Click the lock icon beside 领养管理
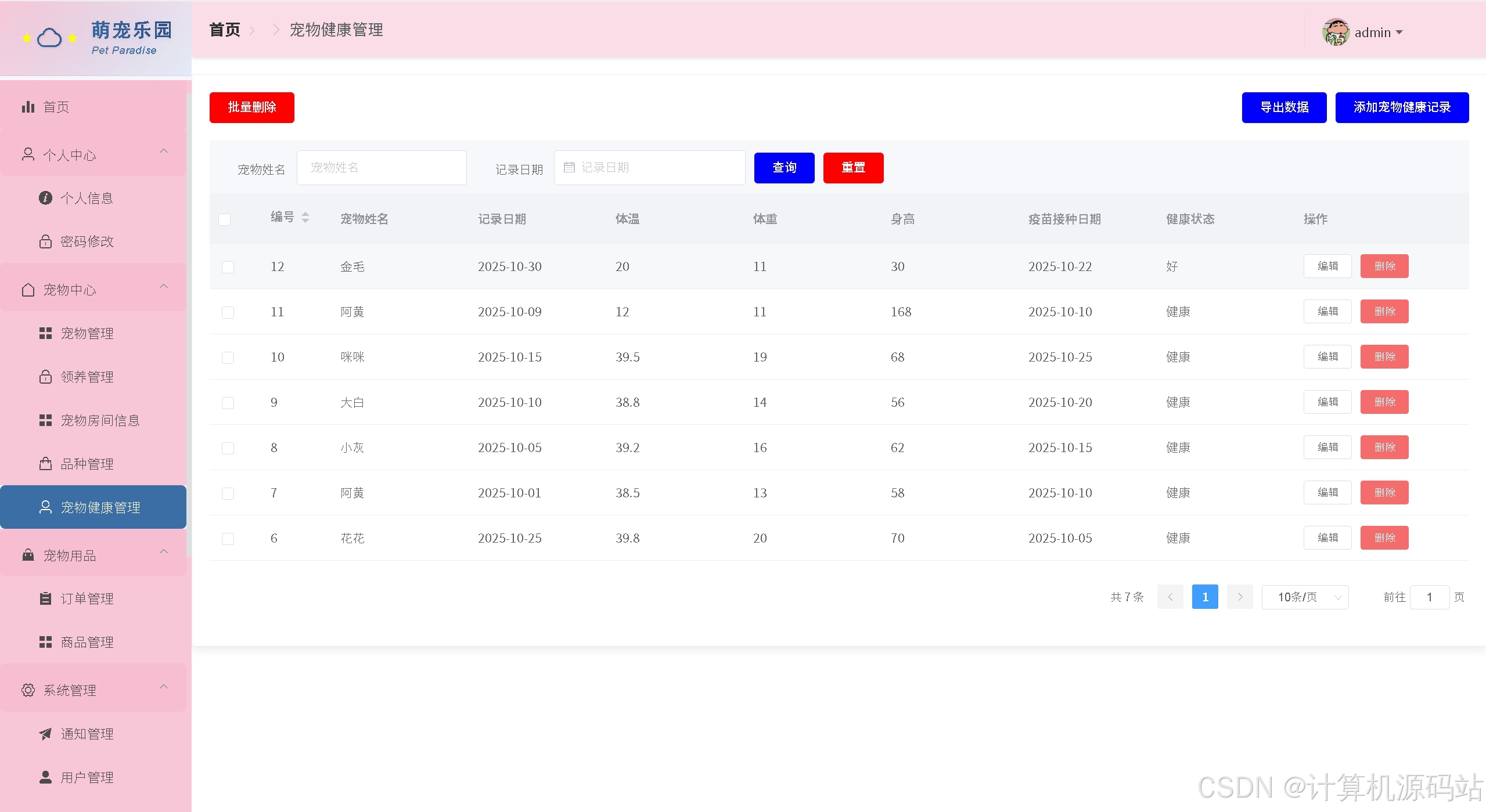 click(x=45, y=377)
